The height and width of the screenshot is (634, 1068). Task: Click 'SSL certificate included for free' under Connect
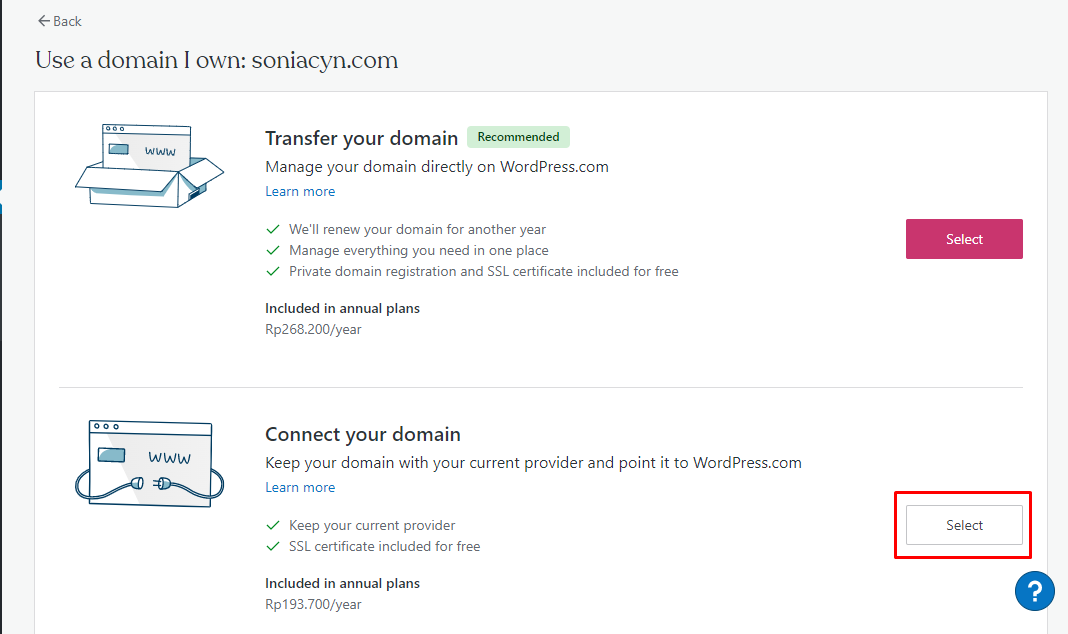click(x=385, y=547)
